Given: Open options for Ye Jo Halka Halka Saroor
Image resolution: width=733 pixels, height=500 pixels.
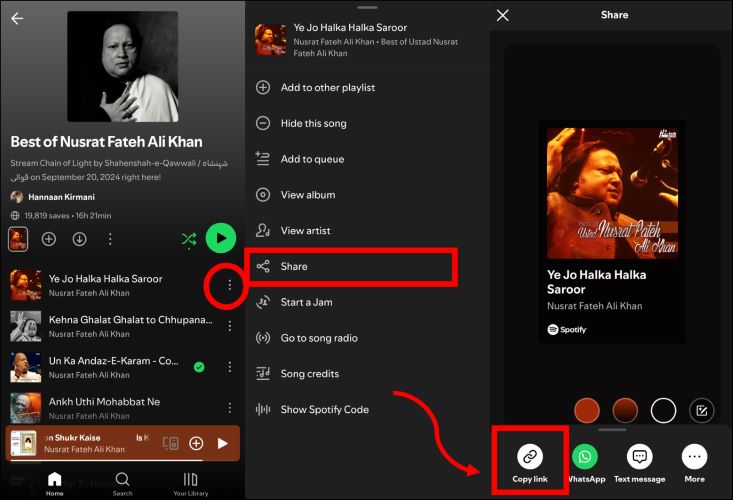Looking at the screenshot, I should coord(230,285).
